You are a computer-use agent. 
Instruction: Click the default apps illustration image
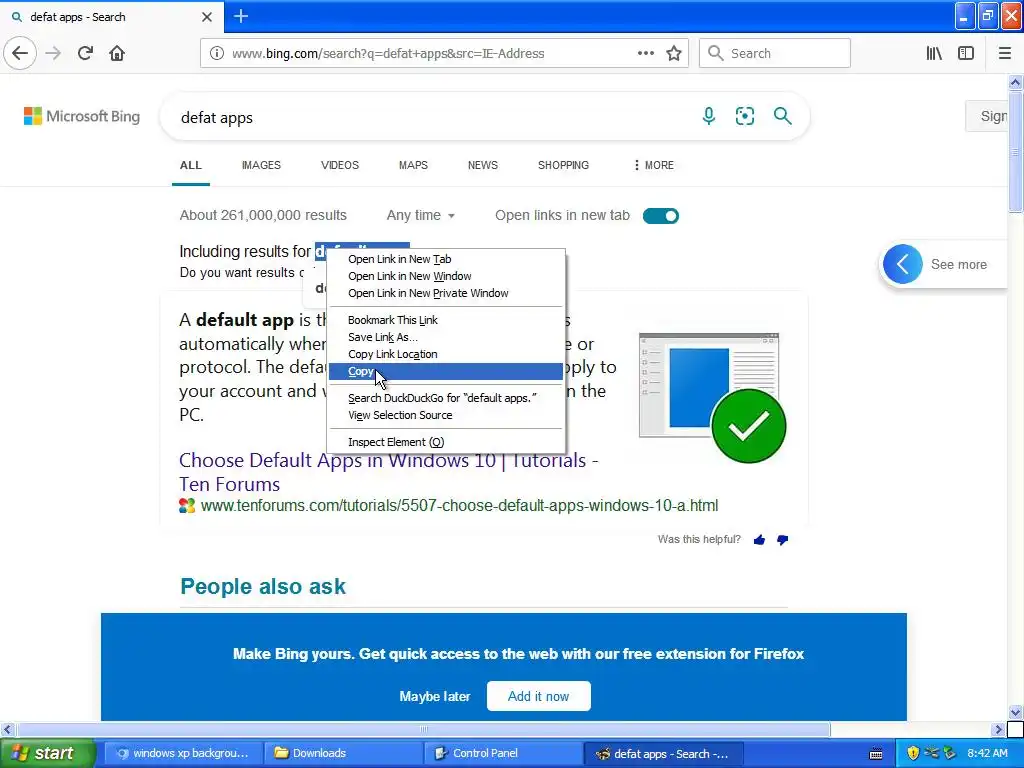[x=712, y=397]
